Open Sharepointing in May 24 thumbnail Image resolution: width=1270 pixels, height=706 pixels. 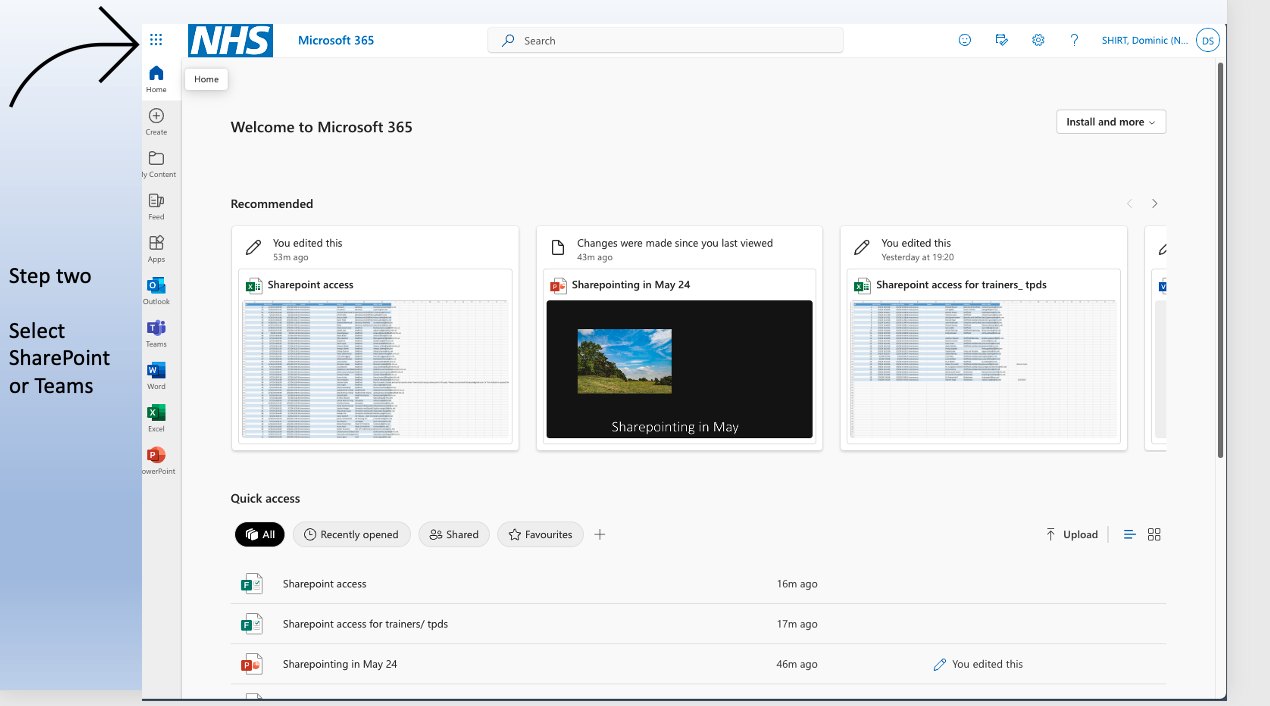(x=679, y=369)
